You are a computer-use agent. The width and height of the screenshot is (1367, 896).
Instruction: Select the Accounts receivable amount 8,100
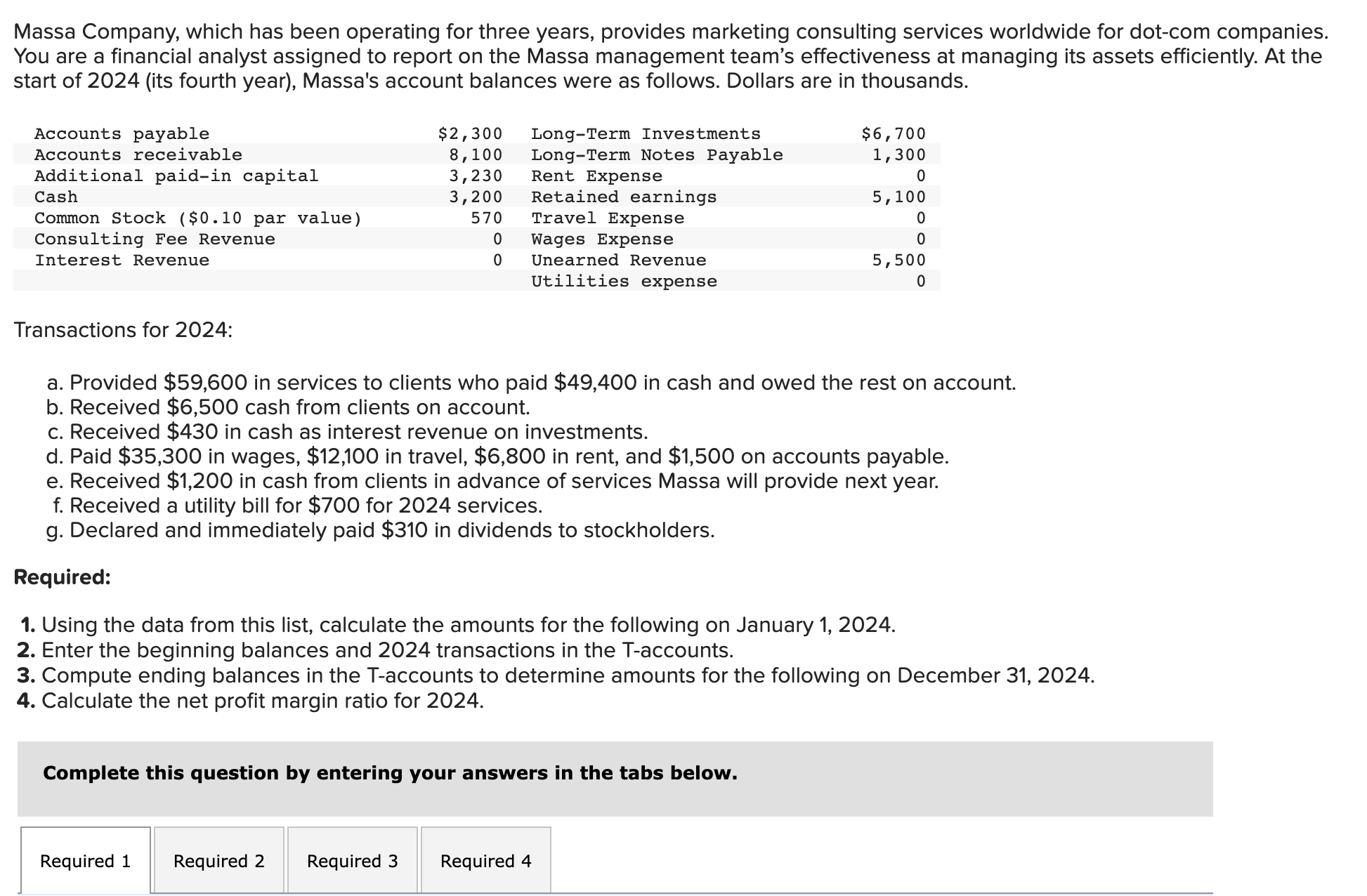[x=476, y=154]
